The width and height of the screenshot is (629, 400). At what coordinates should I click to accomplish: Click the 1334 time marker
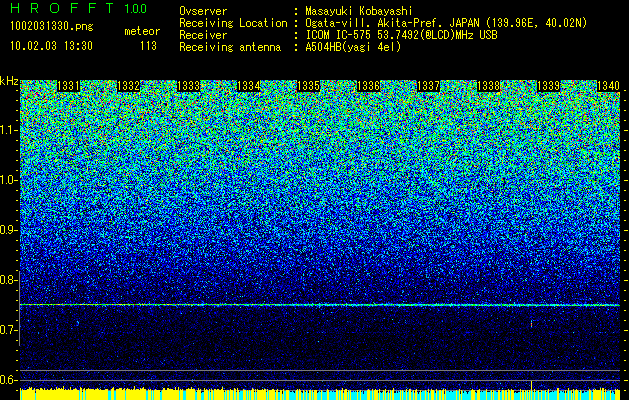coord(249,86)
